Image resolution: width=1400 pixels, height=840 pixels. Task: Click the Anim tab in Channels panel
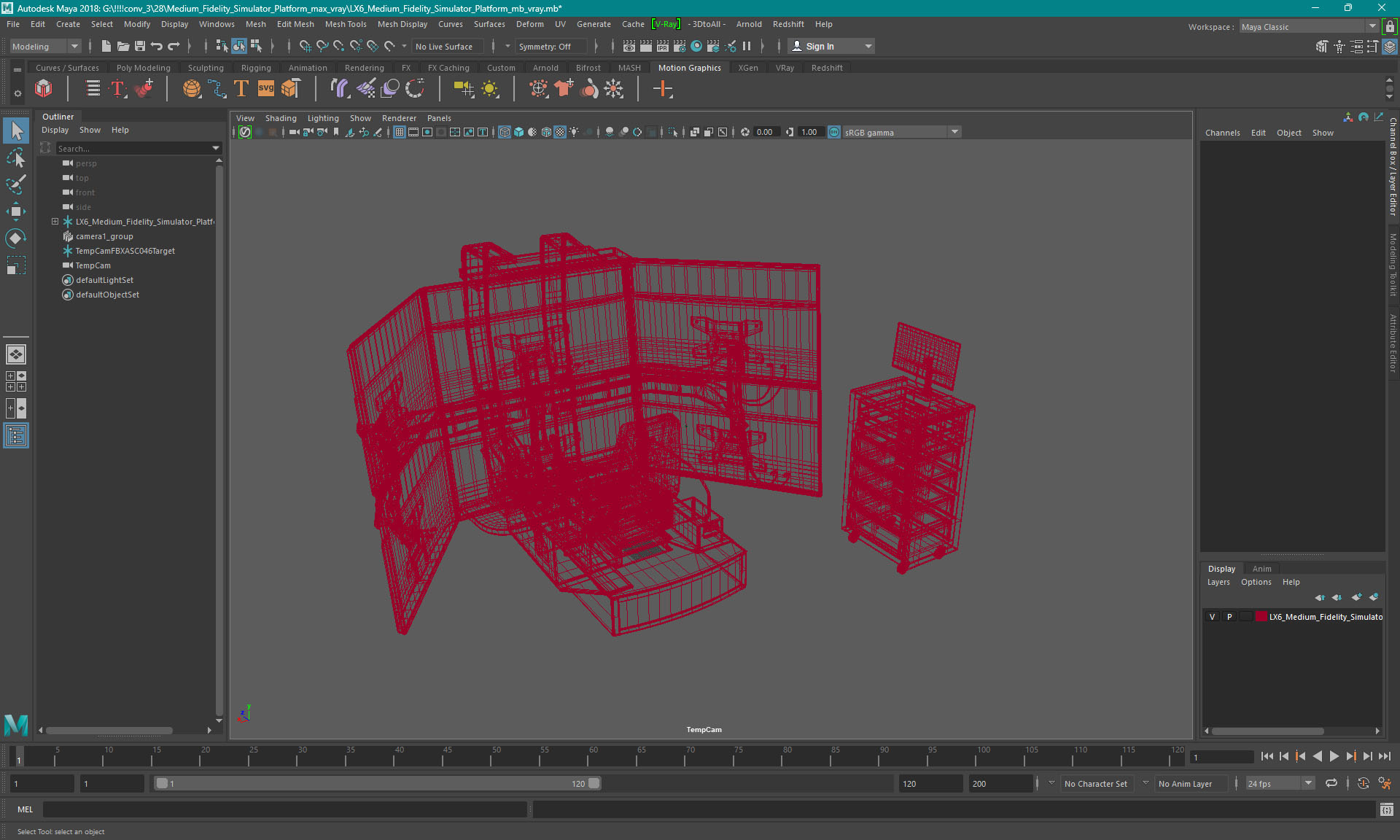point(1261,568)
